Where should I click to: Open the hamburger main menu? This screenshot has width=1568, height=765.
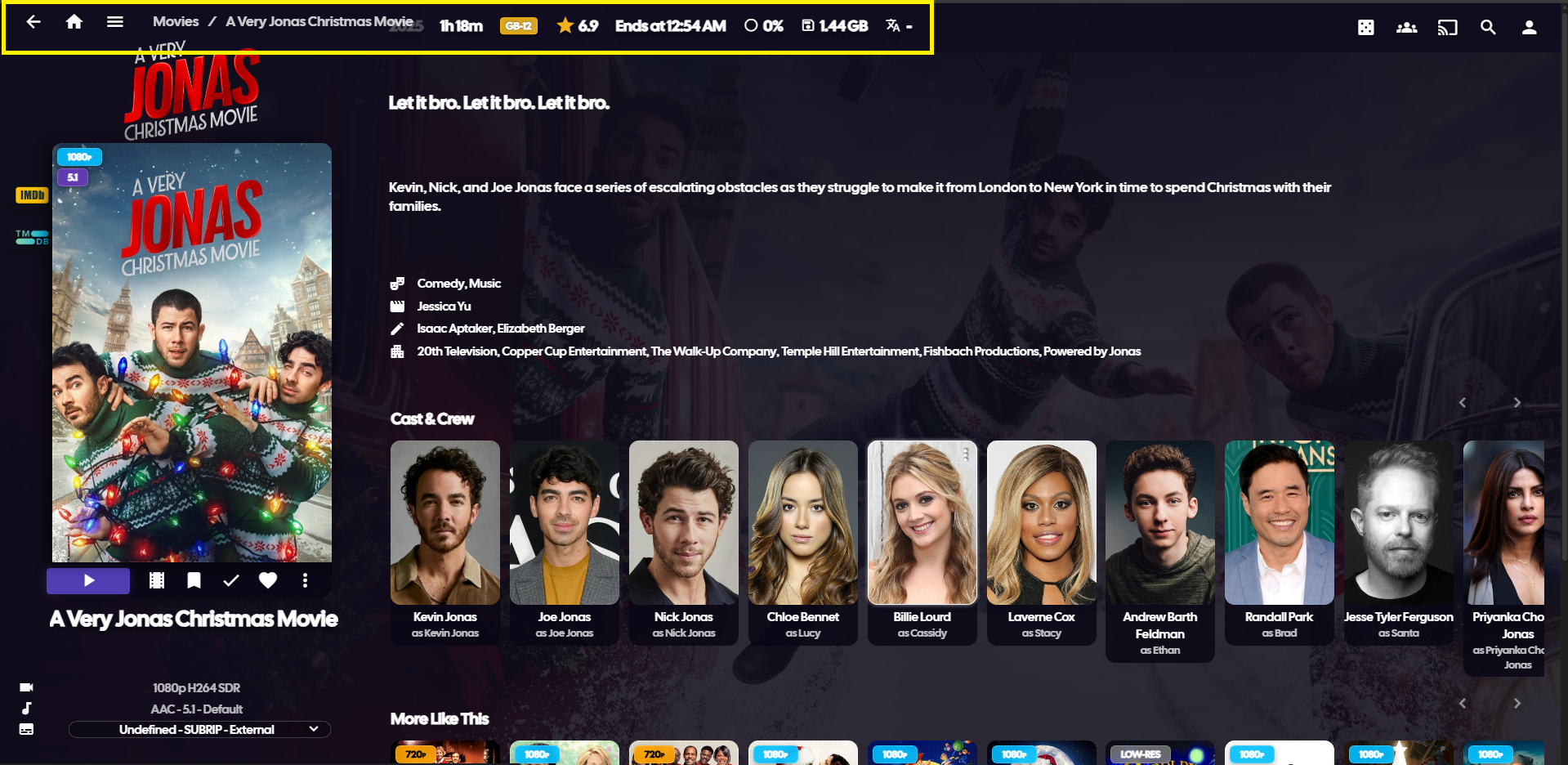pyautogui.click(x=115, y=23)
